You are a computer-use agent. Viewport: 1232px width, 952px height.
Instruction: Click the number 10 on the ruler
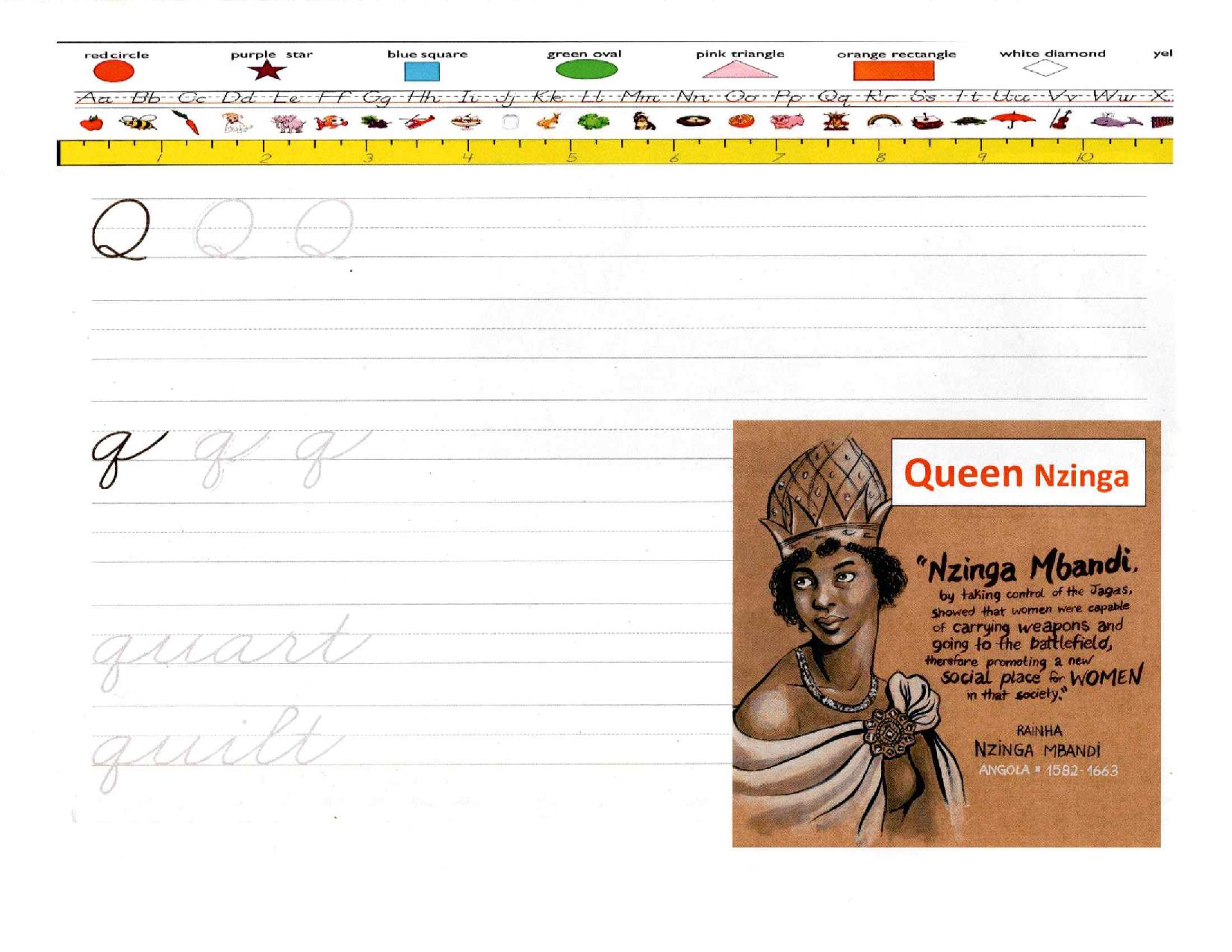[x=1085, y=157]
